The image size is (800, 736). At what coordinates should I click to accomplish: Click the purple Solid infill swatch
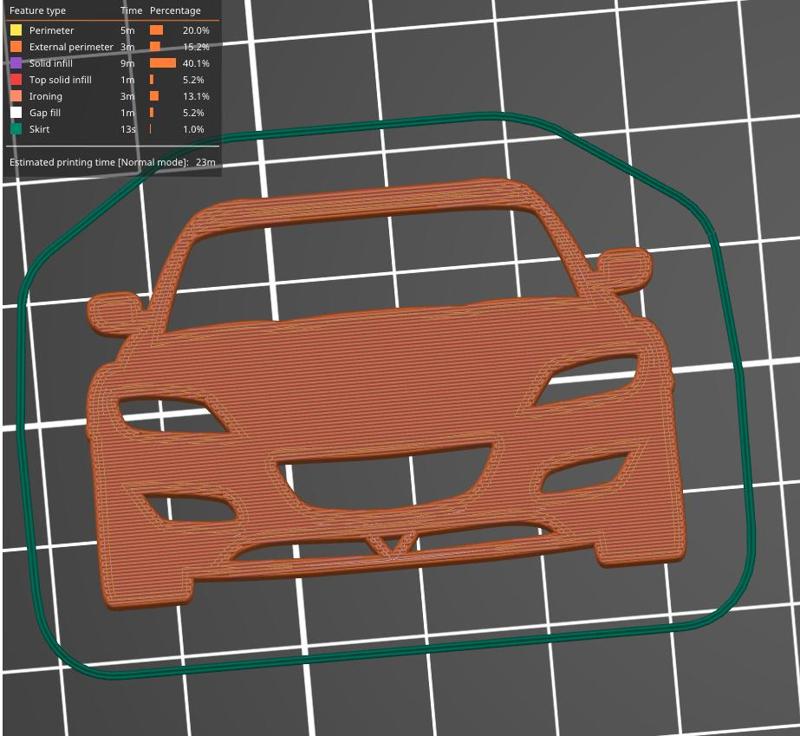click(x=16, y=63)
